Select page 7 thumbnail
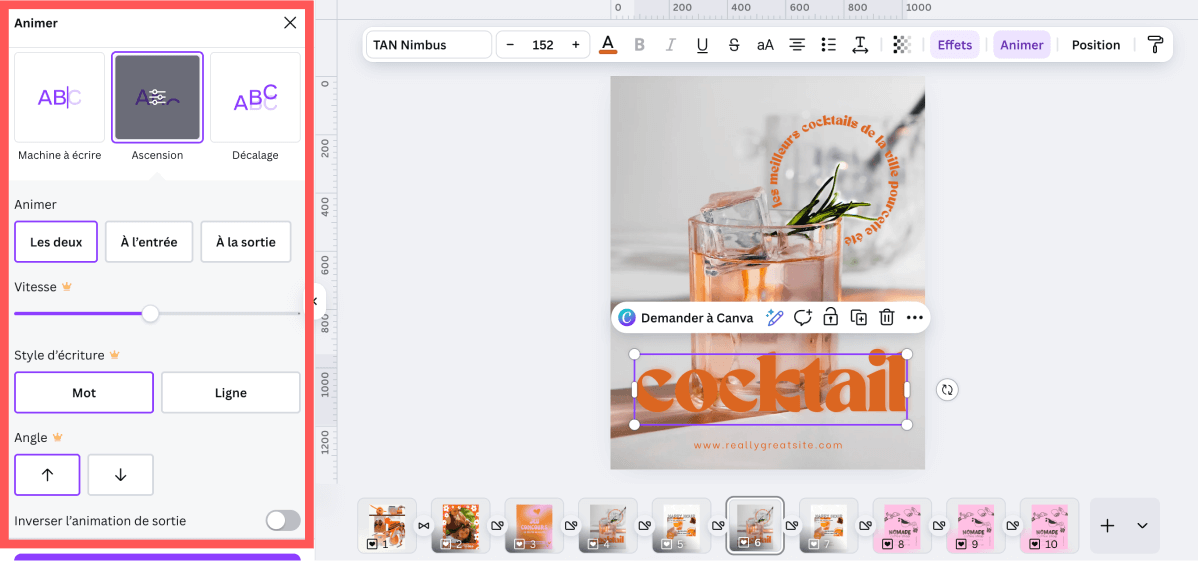Viewport: 1200px width, 561px height. (829, 525)
